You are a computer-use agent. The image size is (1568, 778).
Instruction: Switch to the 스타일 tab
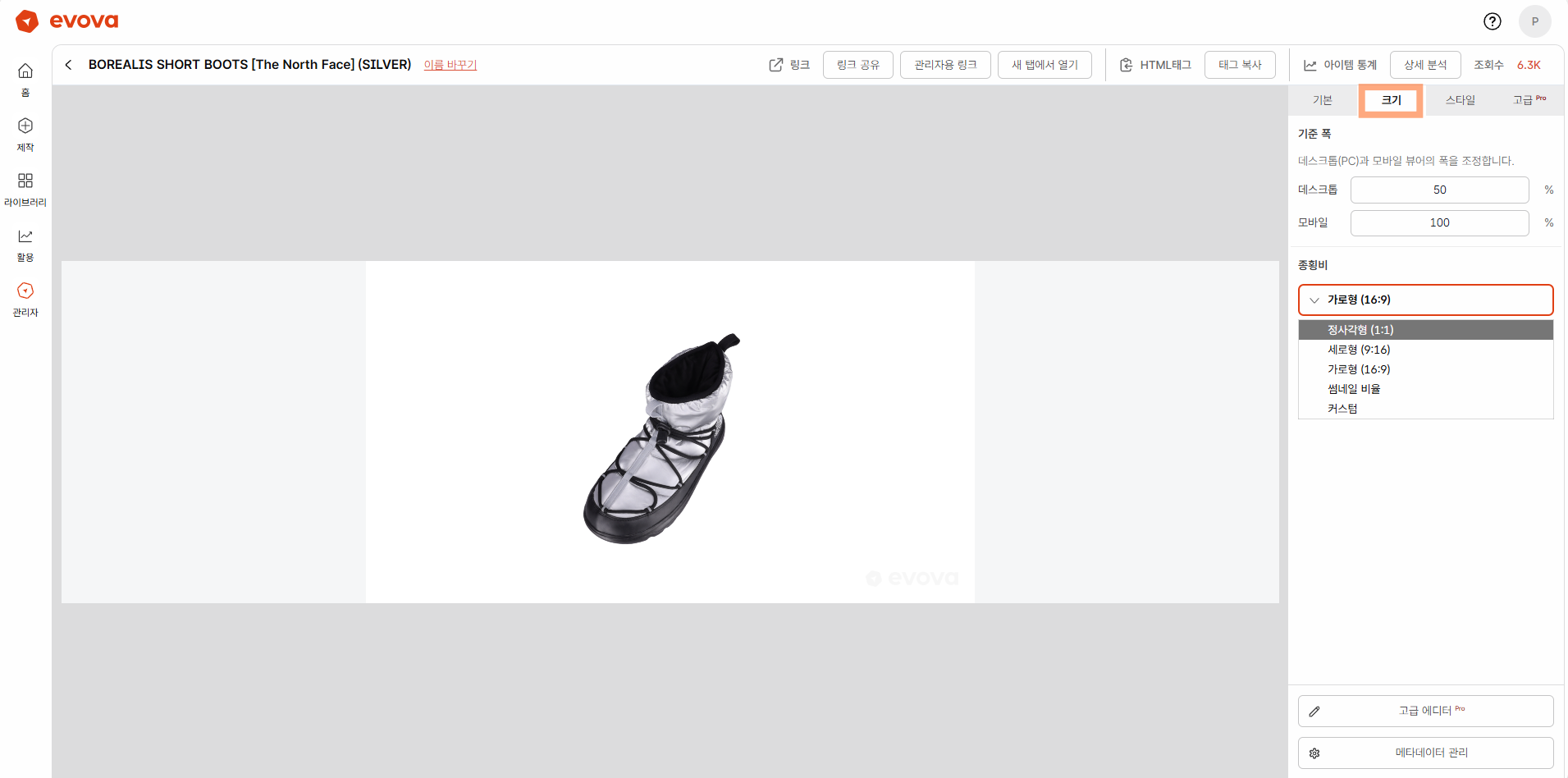[x=1460, y=100]
